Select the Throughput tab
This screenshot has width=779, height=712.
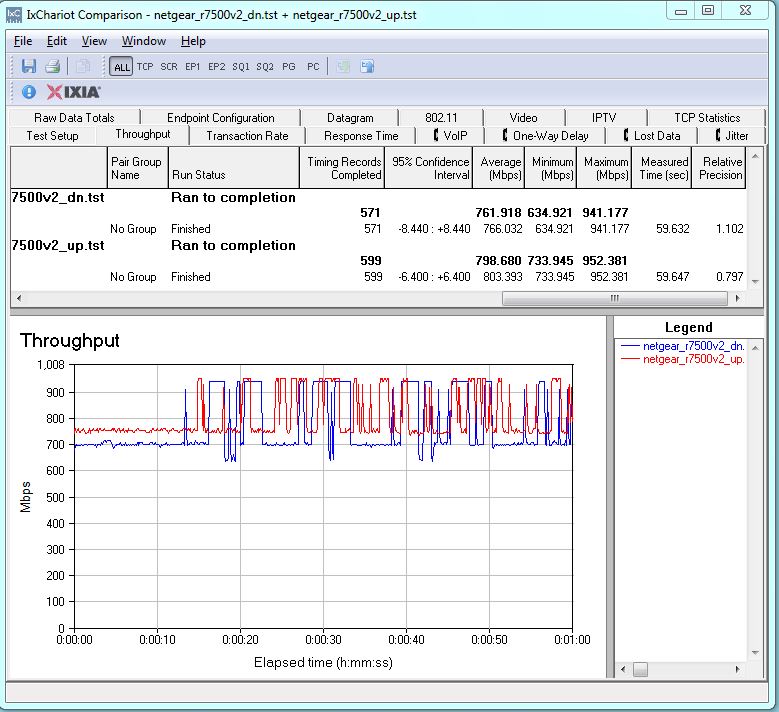click(143, 134)
